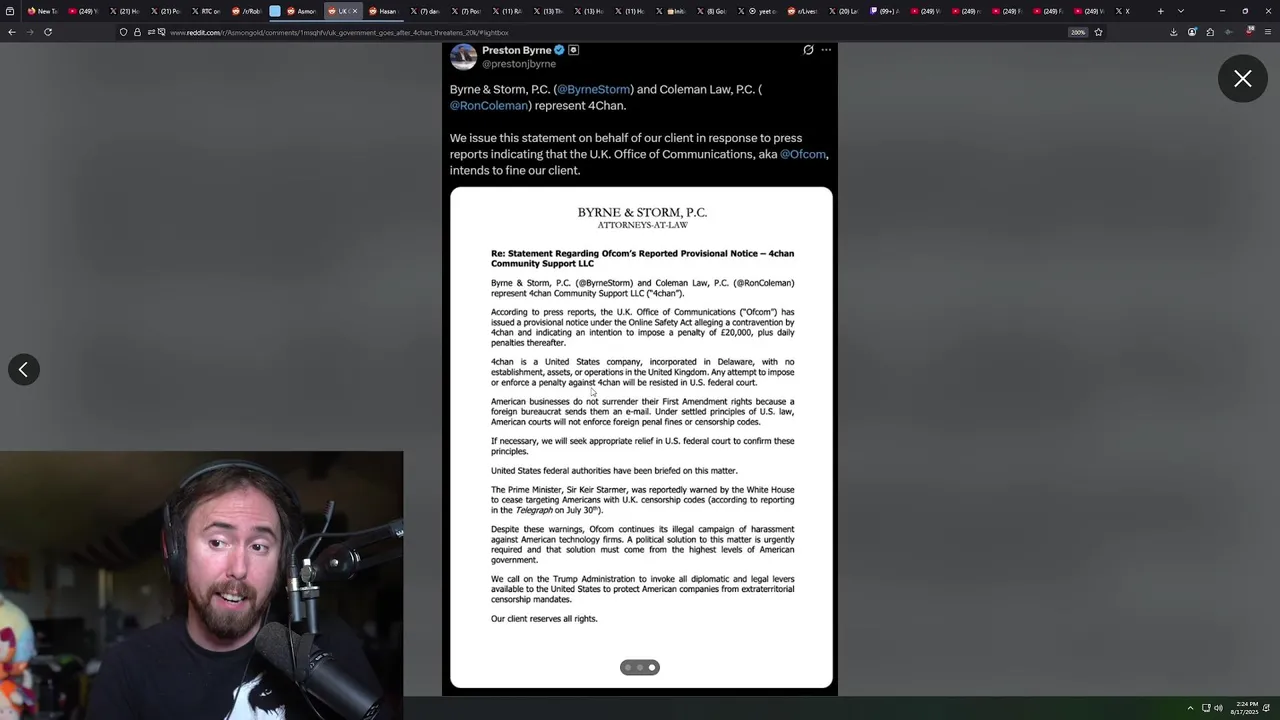
Task: Click the permissions icon in the address bar
Action: point(151,32)
